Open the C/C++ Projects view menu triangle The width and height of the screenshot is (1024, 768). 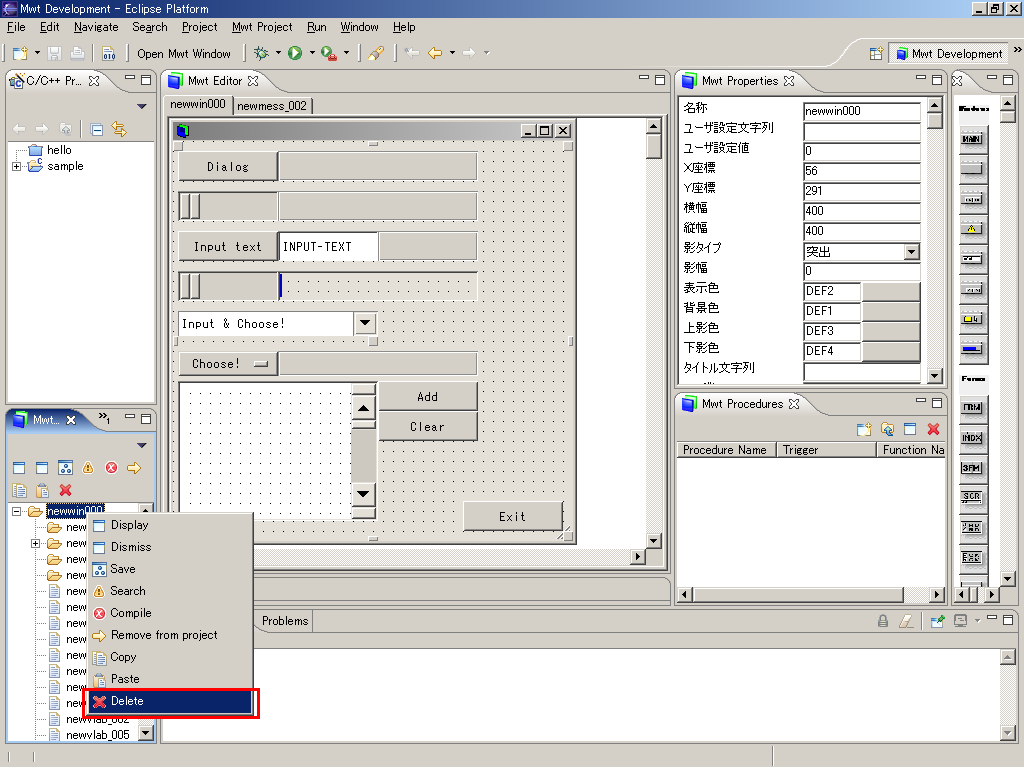point(142,106)
